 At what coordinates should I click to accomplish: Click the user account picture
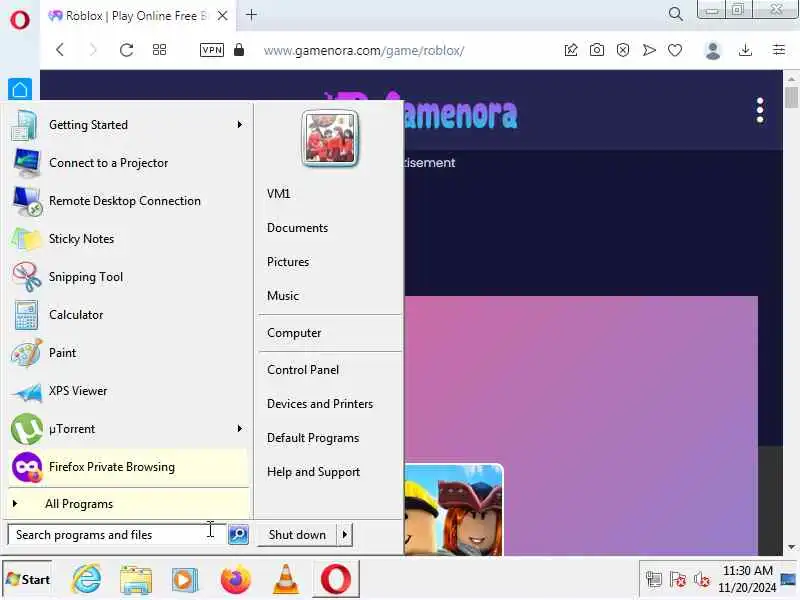pos(330,138)
